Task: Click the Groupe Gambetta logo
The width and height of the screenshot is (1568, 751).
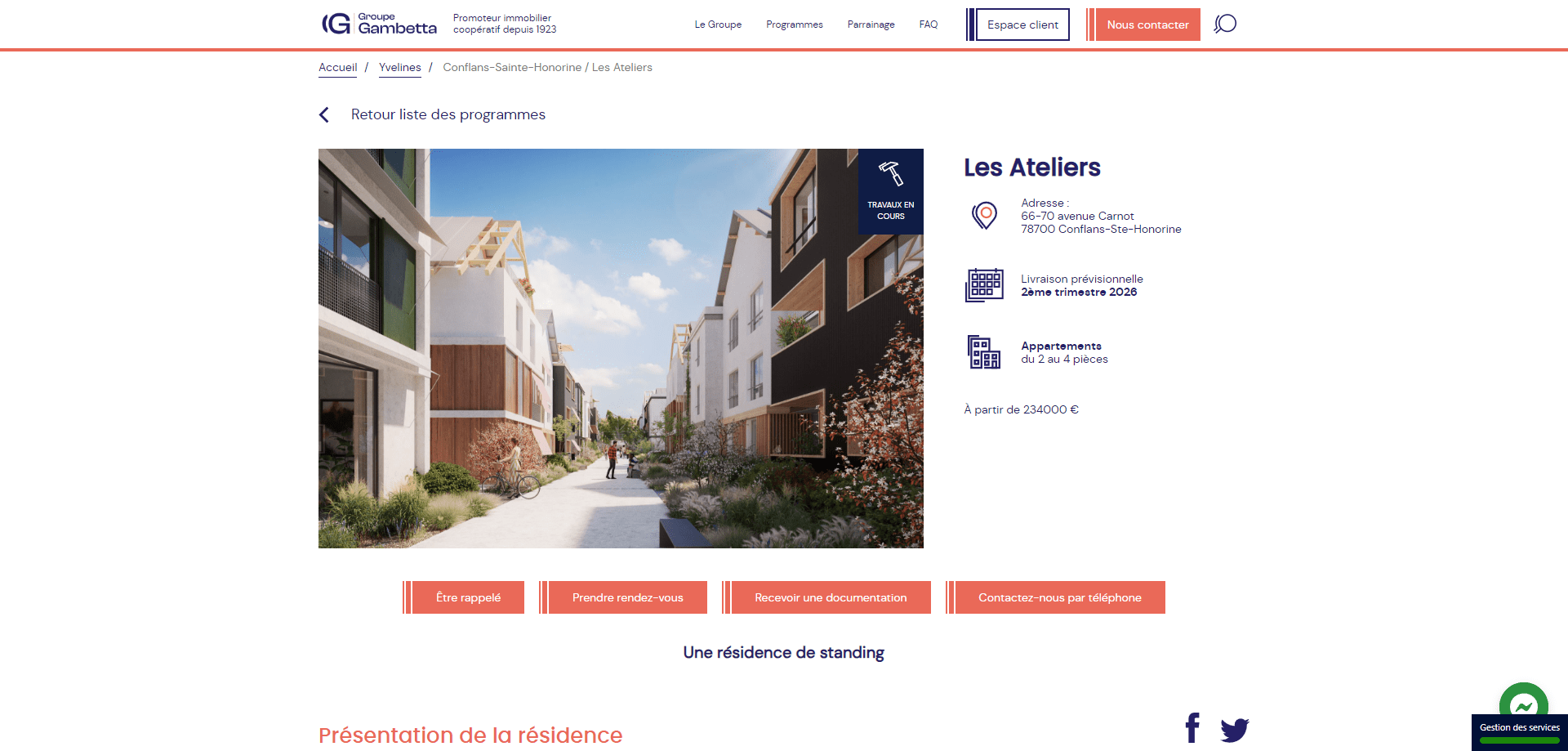Action: pyautogui.click(x=380, y=24)
